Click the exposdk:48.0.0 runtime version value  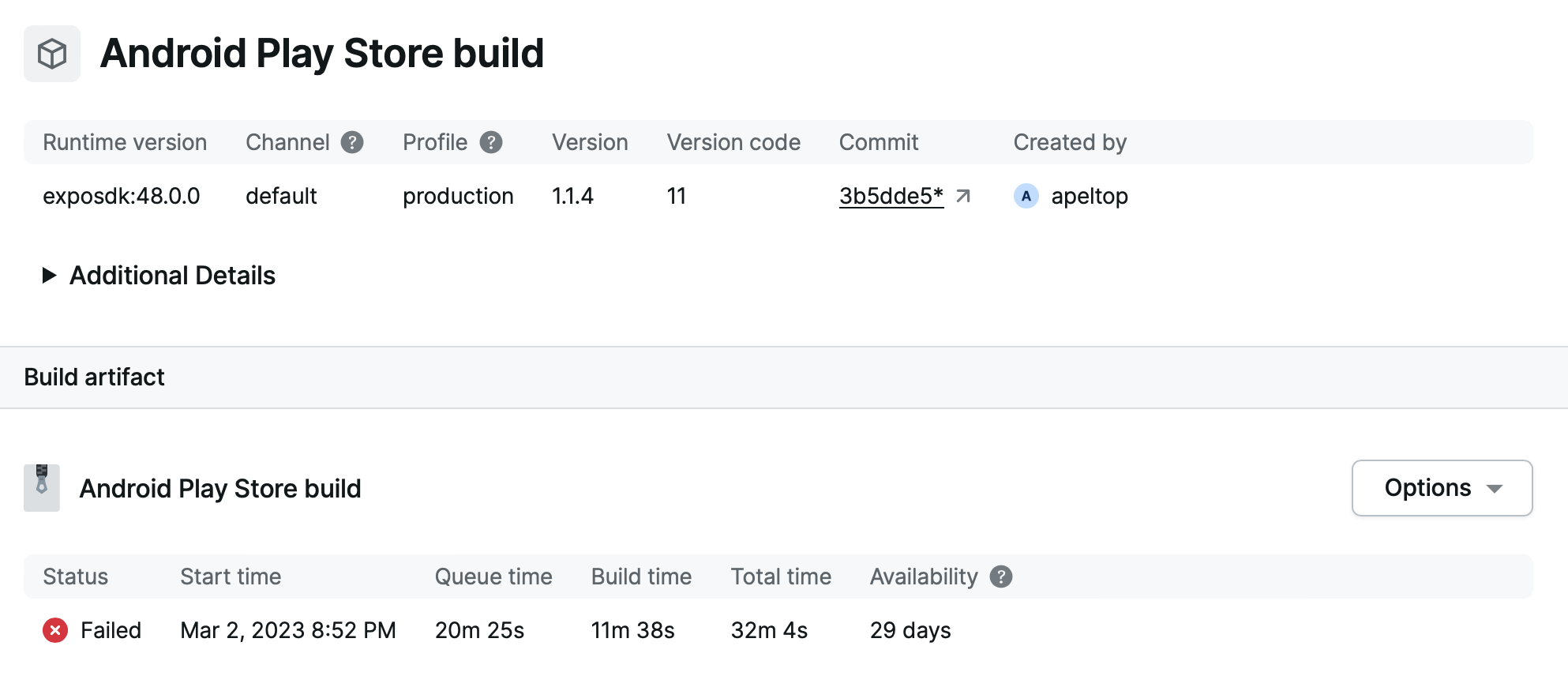[x=122, y=196]
